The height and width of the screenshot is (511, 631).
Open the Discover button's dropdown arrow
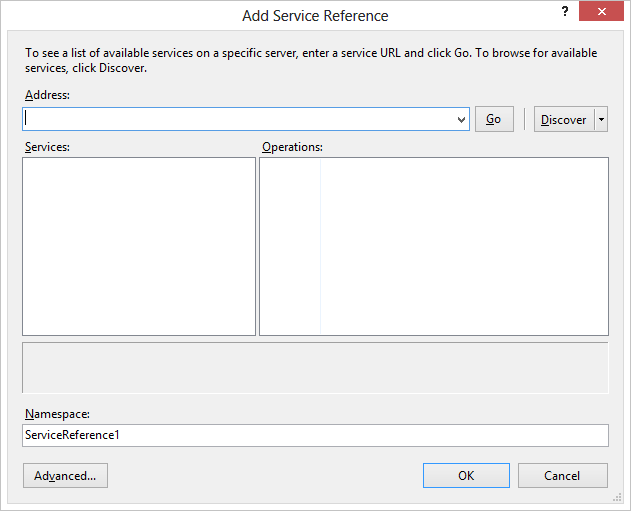tap(601, 120)
